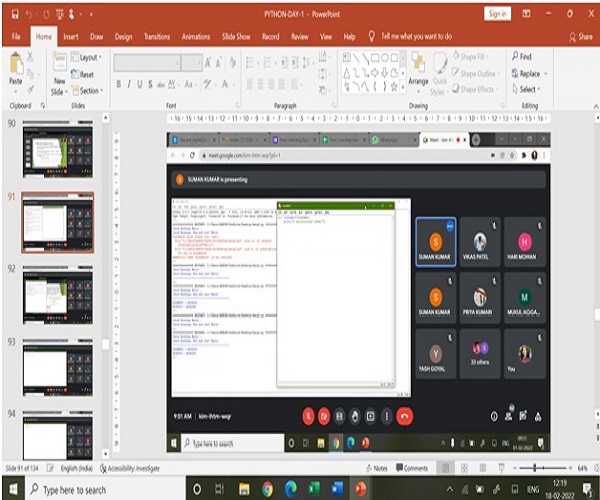Toggle Strikethrough formatting
This screenshot has height=500, width=600.
click(x=161, y=85)
